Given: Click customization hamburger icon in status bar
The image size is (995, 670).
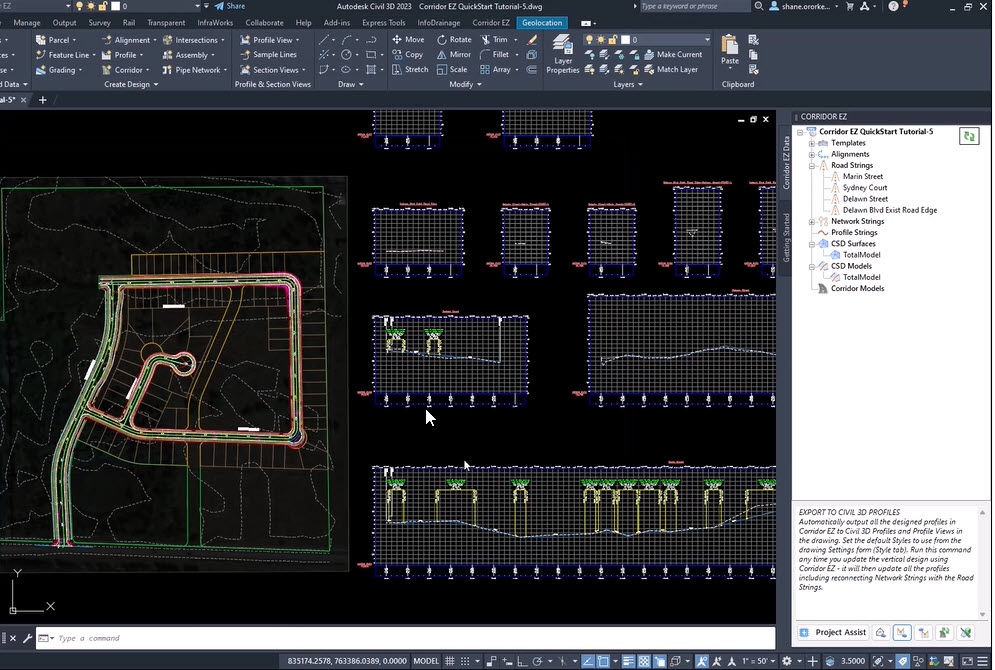Looking at the screenshot, I should tap(983, 661).
